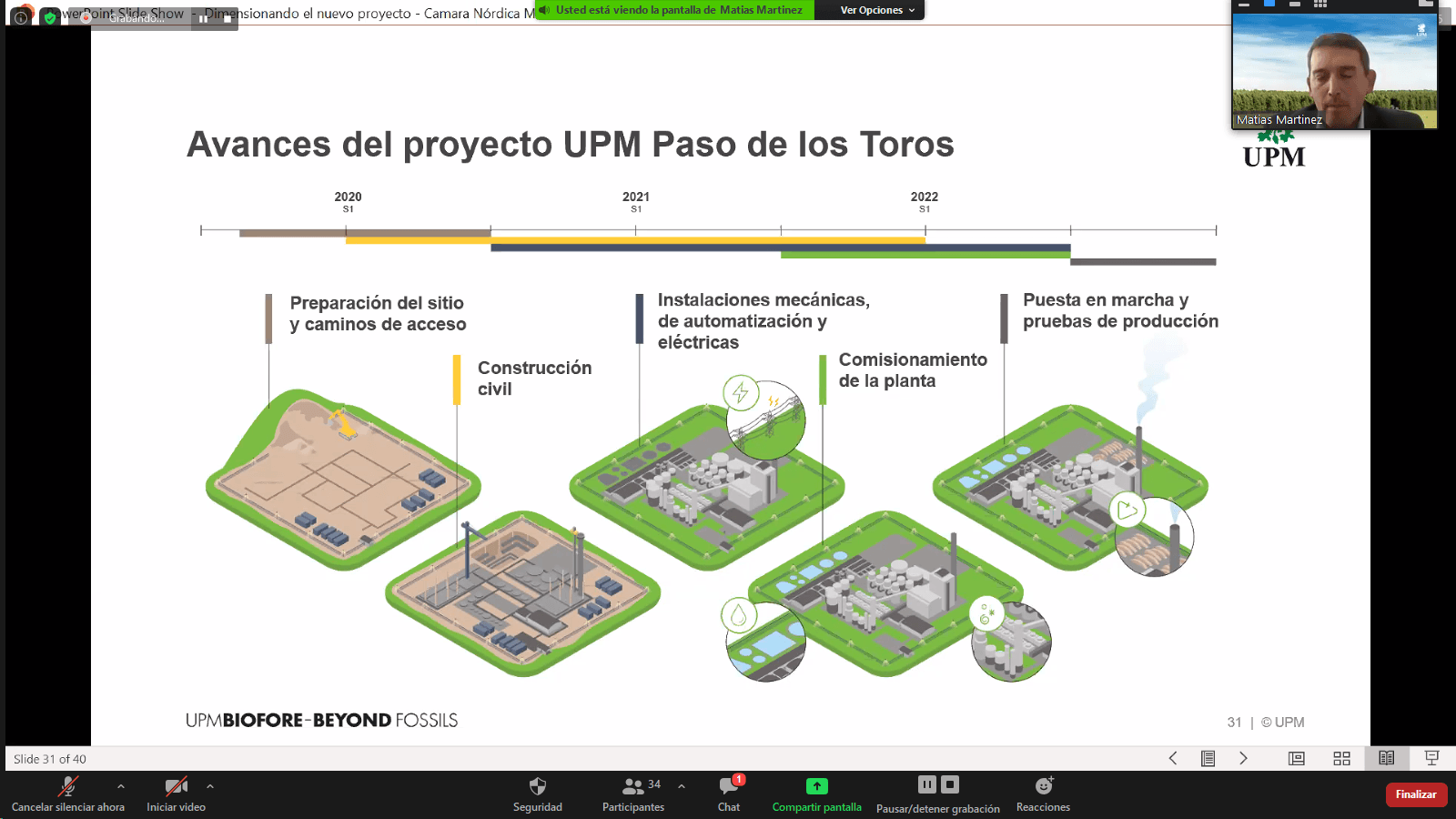Click the green encryption shield icon
The width and height of the screenshot is (1456, 819).
[x=50, y=17]
